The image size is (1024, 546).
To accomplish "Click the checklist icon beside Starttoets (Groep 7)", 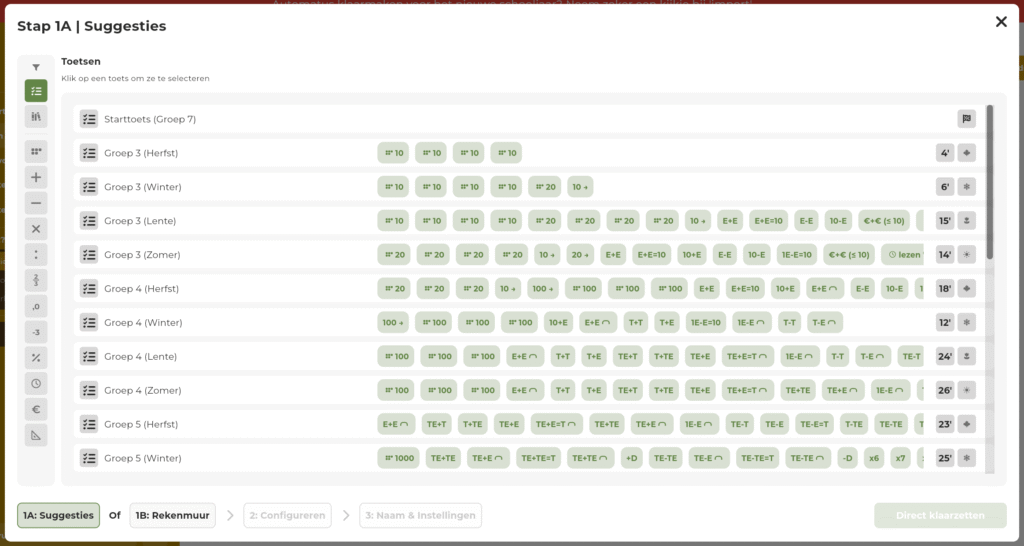I will (89, 119).
